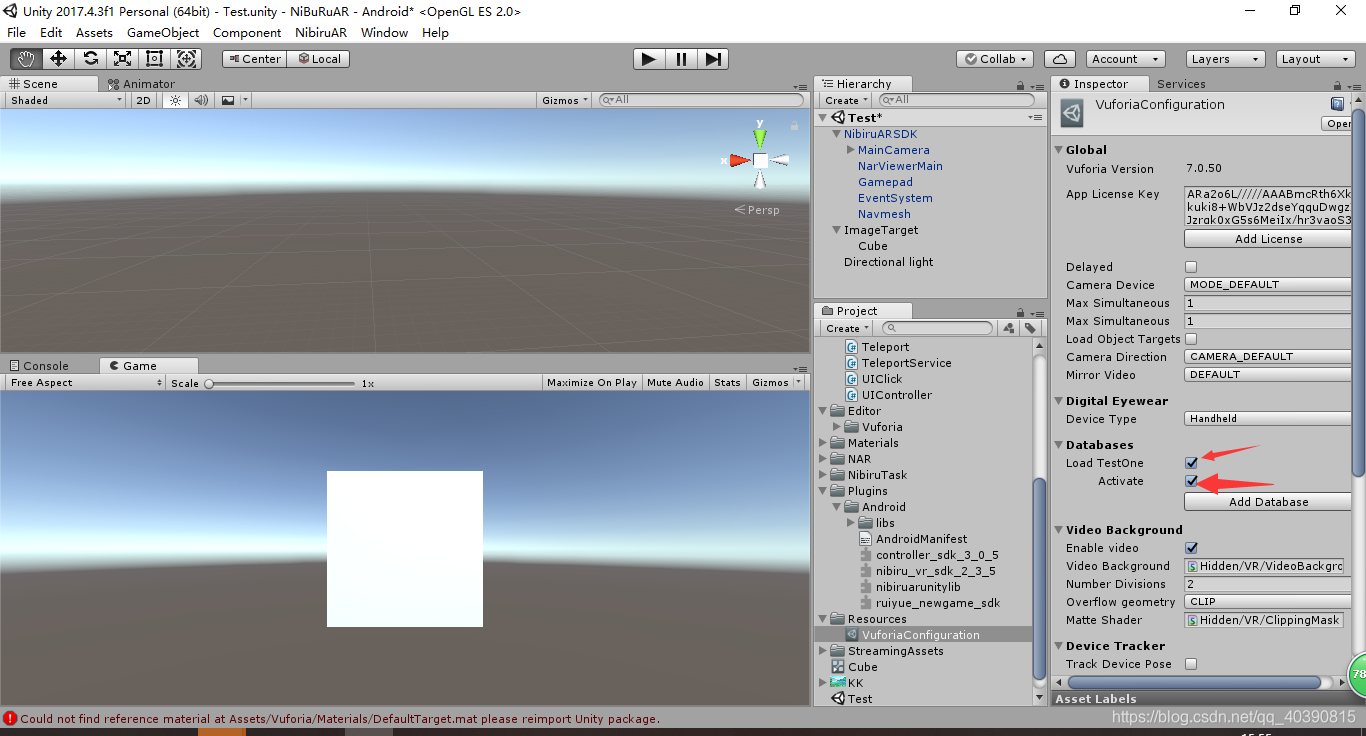Toggle 2D scene view mode

click(144, 100)
